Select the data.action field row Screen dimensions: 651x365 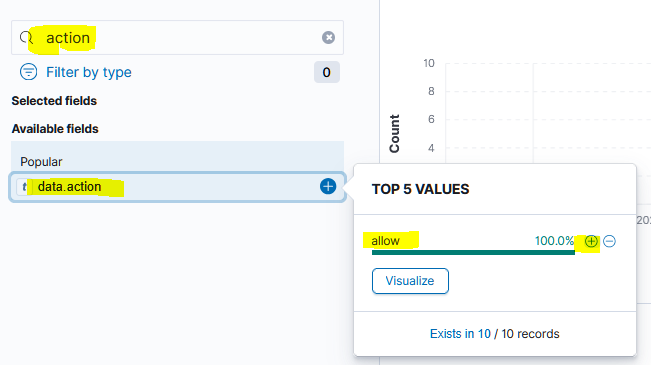[177, 187]
